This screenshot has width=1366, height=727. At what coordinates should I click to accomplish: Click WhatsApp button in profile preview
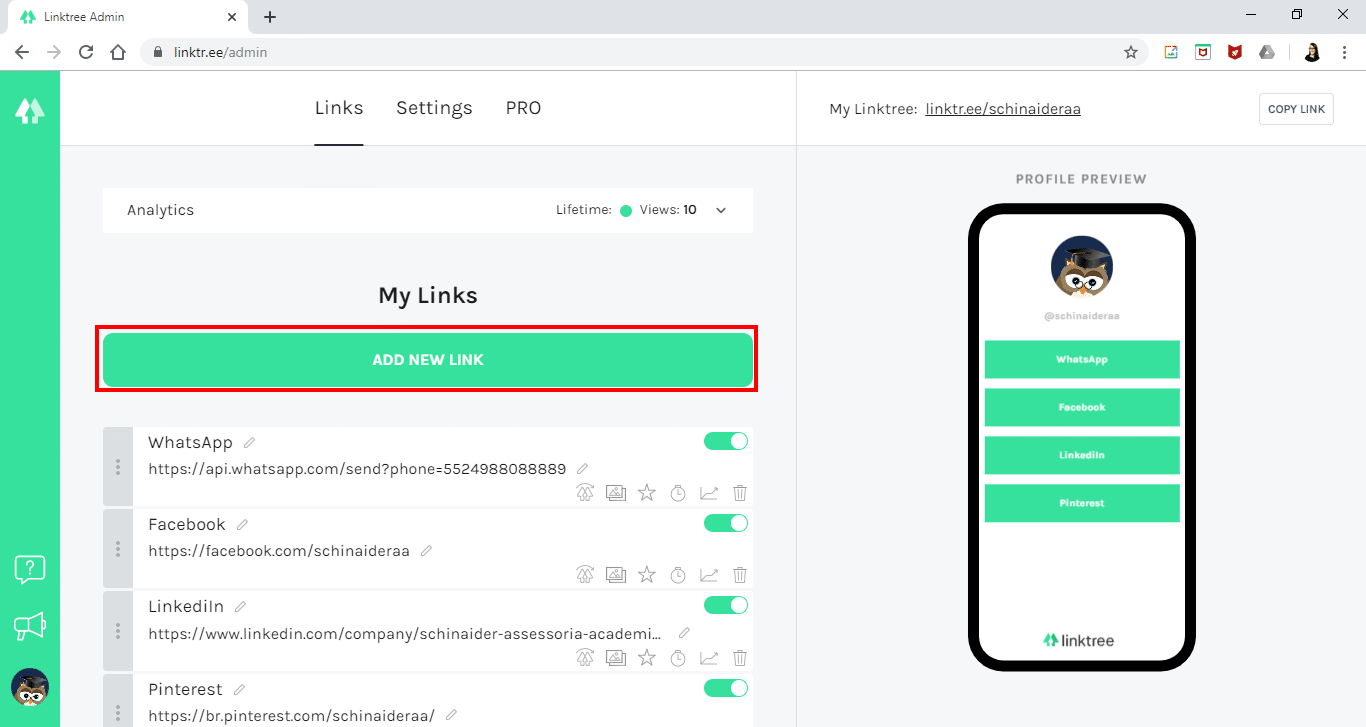point(1082,359)
